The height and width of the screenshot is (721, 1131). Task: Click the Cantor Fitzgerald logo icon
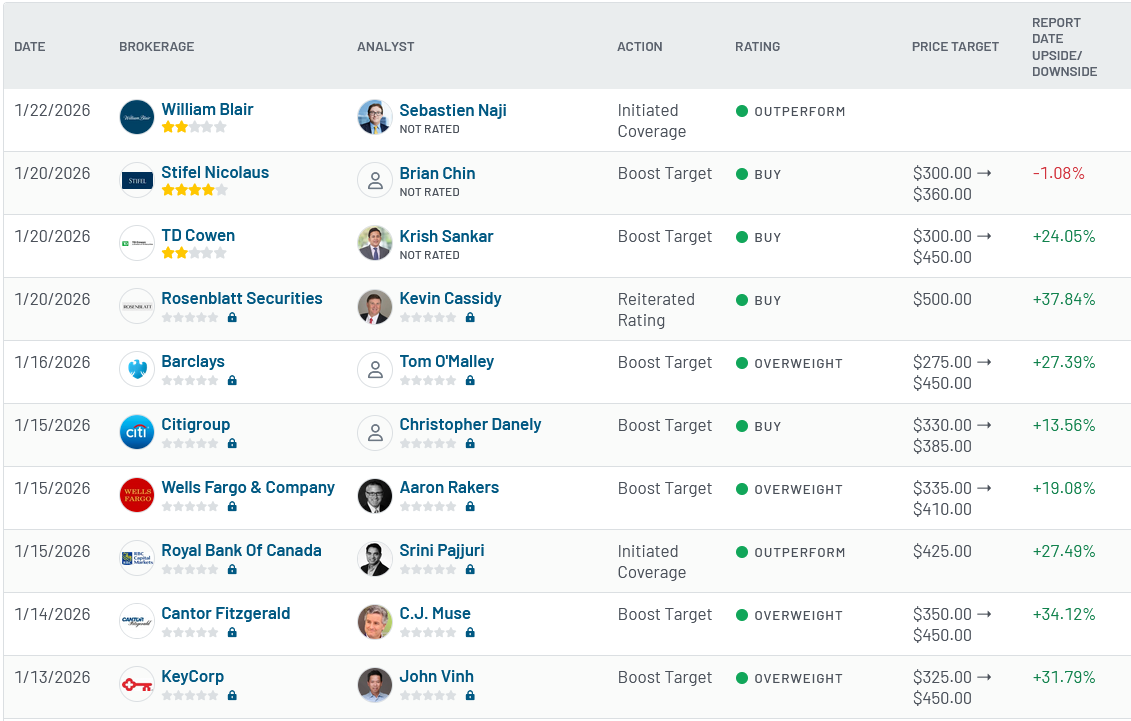[x=136, y=621]
